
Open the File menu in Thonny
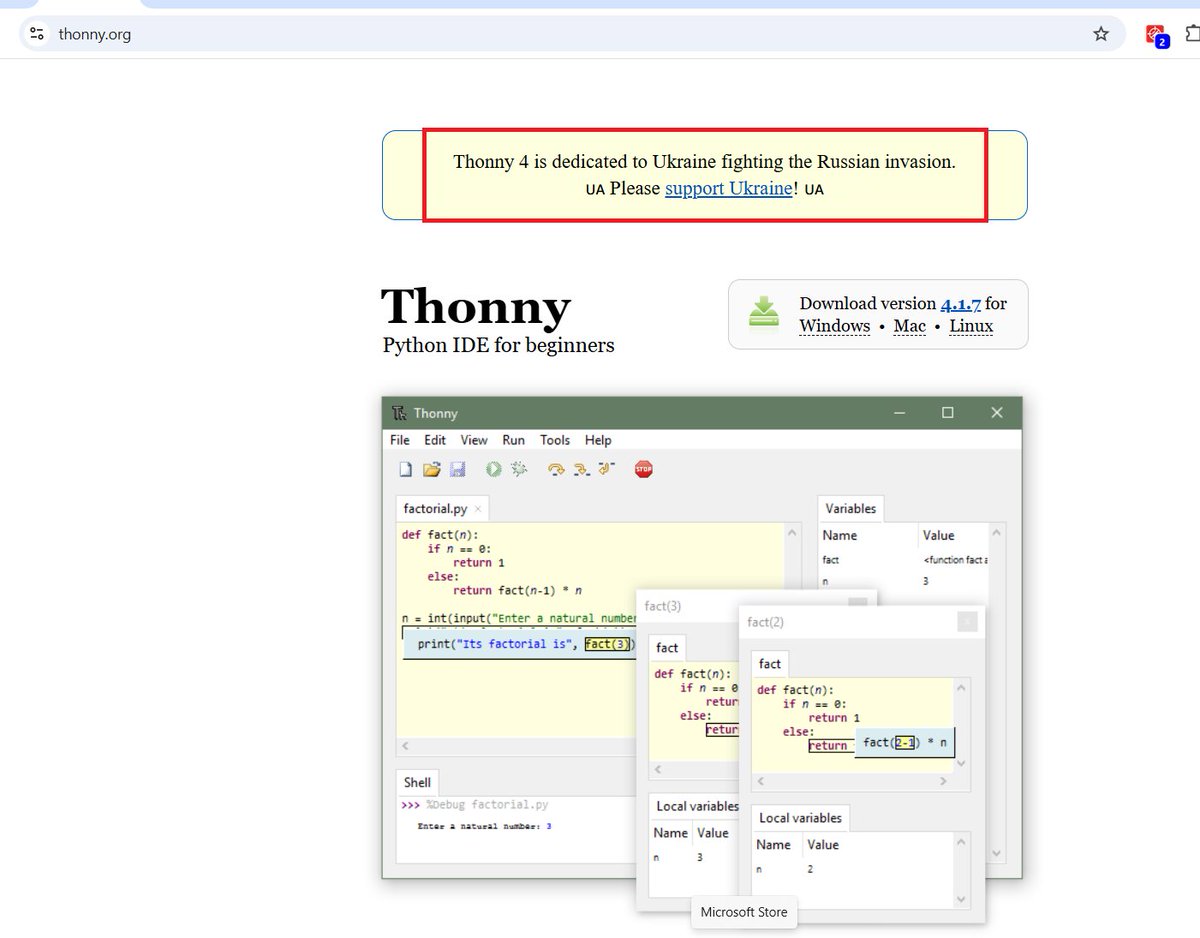(x=400, y=440)
